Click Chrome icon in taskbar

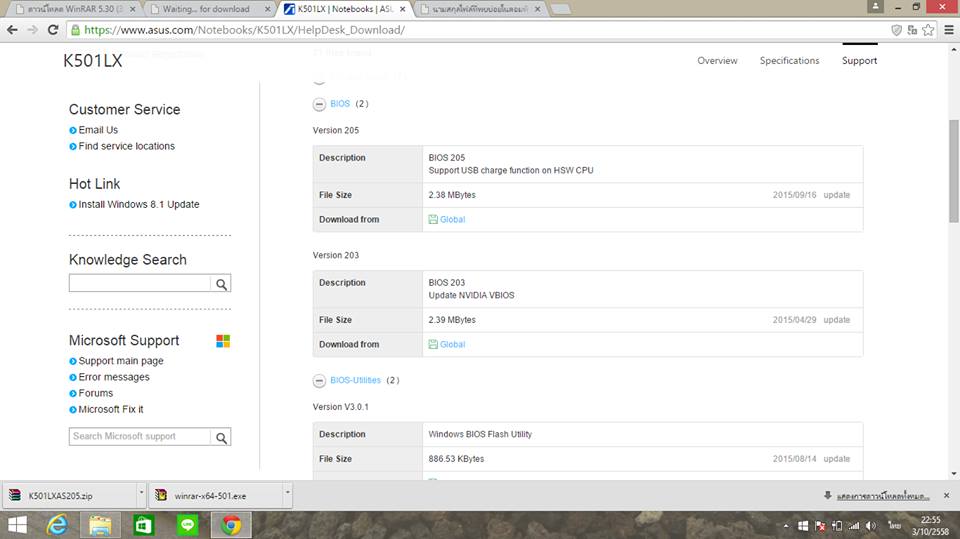pyautogui.click(x=231, y=525)
